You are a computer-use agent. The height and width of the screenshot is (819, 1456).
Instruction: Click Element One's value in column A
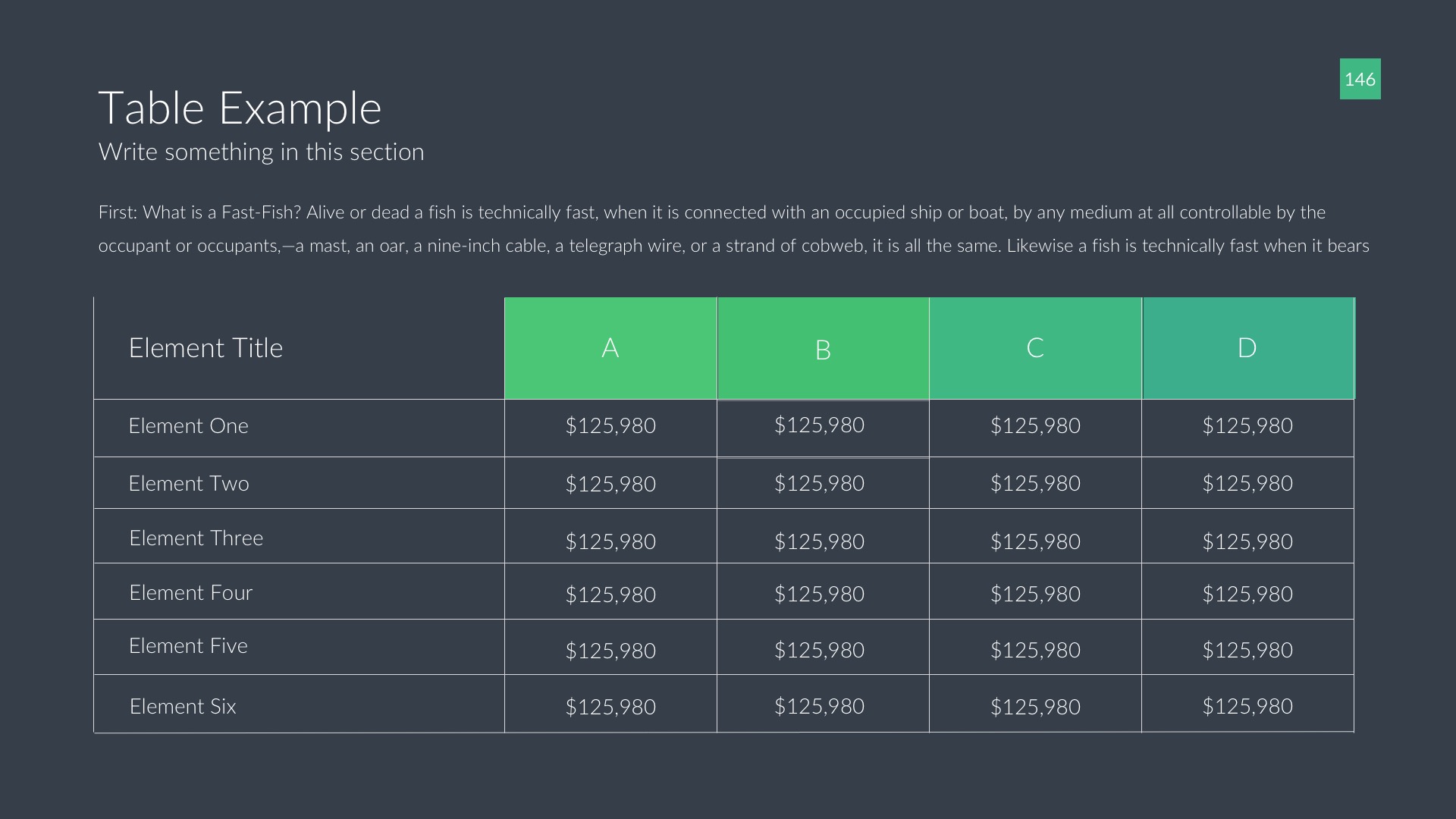coord(610,426)
